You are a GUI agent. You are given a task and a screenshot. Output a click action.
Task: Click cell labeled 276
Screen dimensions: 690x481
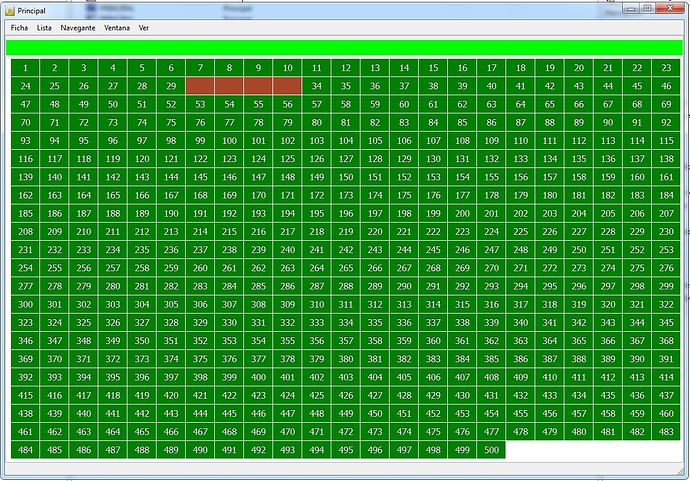(666, 268)
